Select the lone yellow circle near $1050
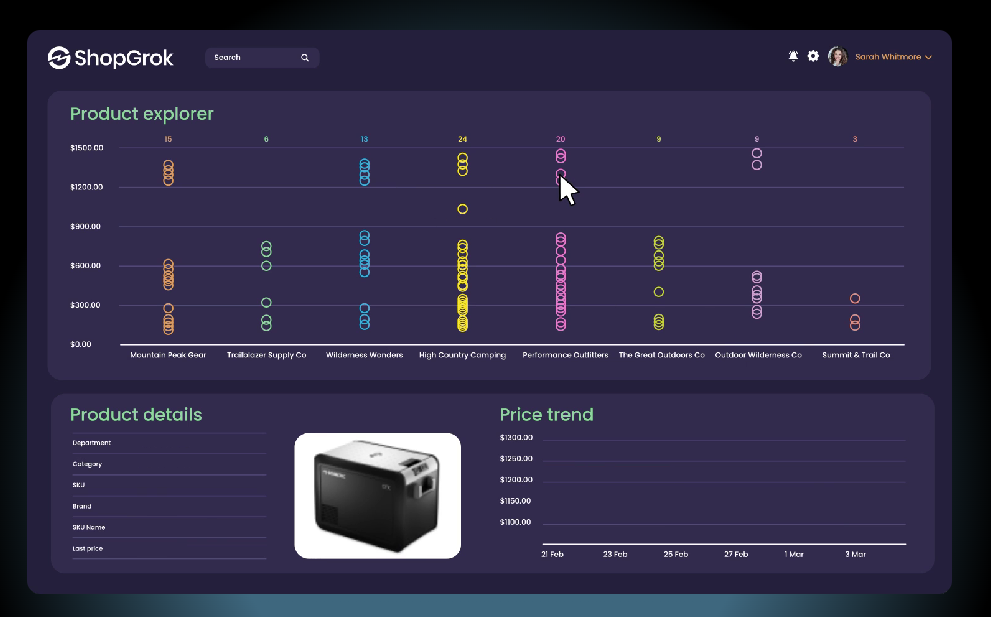Image resolution: width=991 pixels, height=617 pixels. click(x=463, y=209)
